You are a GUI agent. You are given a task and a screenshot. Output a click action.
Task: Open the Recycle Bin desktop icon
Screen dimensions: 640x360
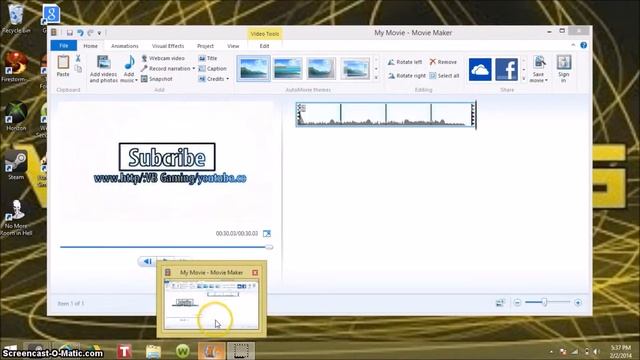[x=16, y=19]
